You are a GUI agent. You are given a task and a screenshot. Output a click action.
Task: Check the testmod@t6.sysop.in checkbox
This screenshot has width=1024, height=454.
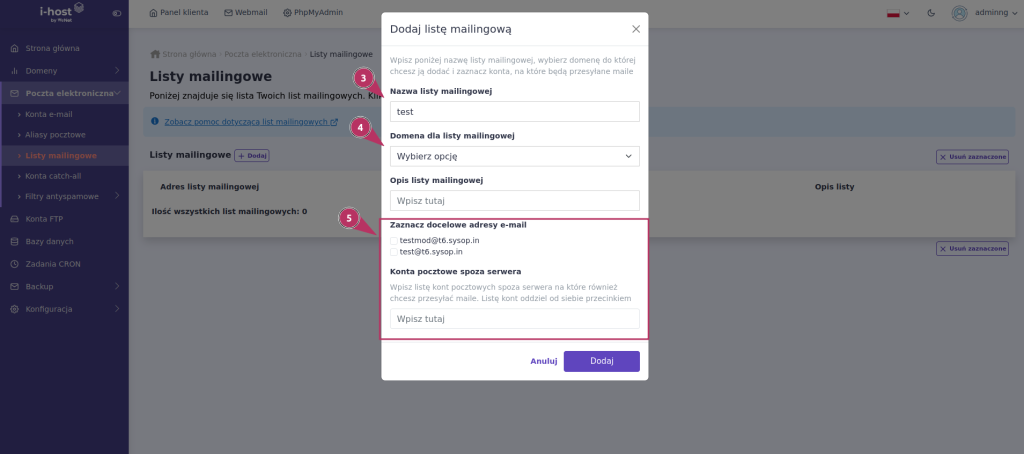click(394, 241)
